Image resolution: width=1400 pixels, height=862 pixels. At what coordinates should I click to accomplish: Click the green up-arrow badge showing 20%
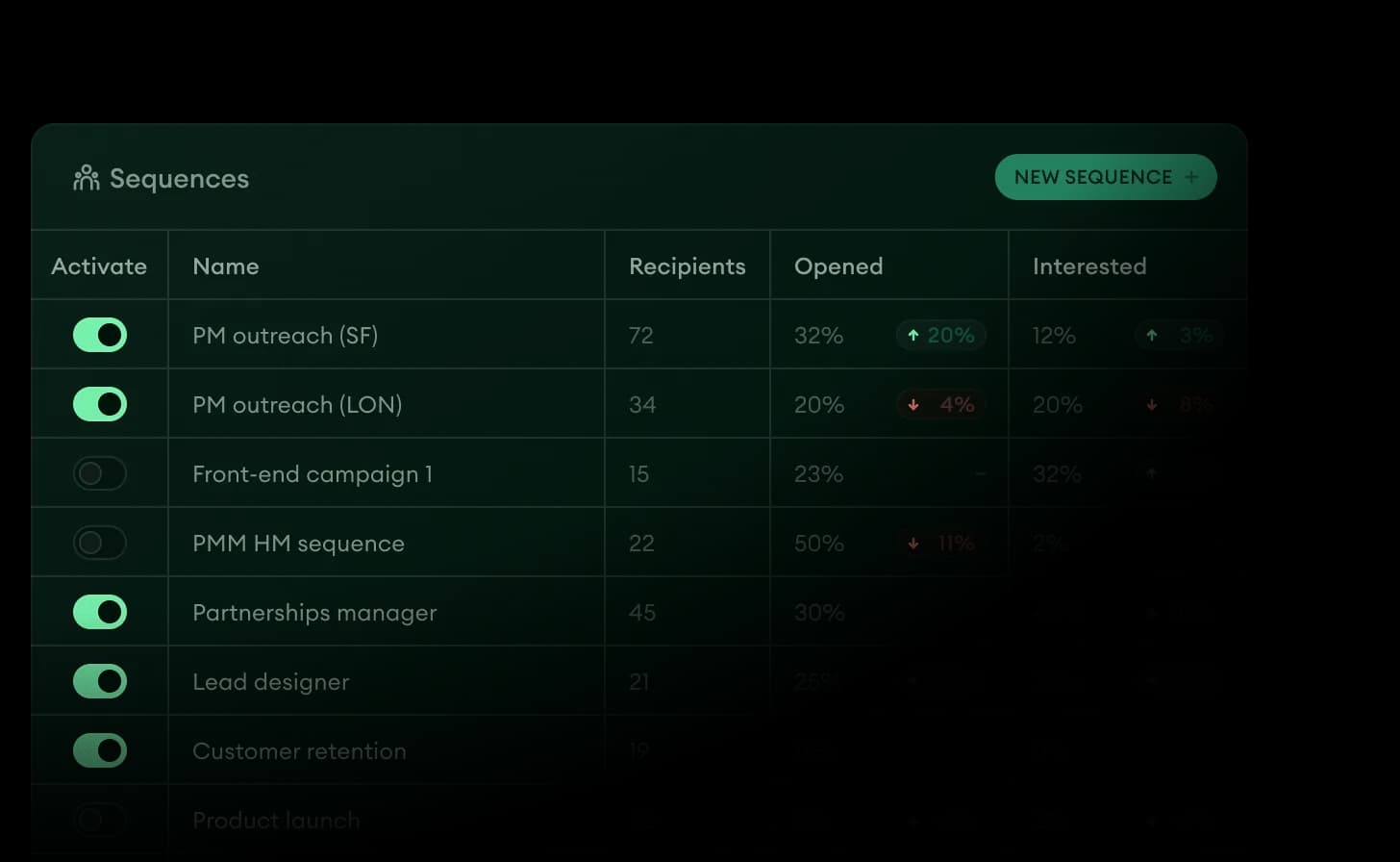click(940, 335)
